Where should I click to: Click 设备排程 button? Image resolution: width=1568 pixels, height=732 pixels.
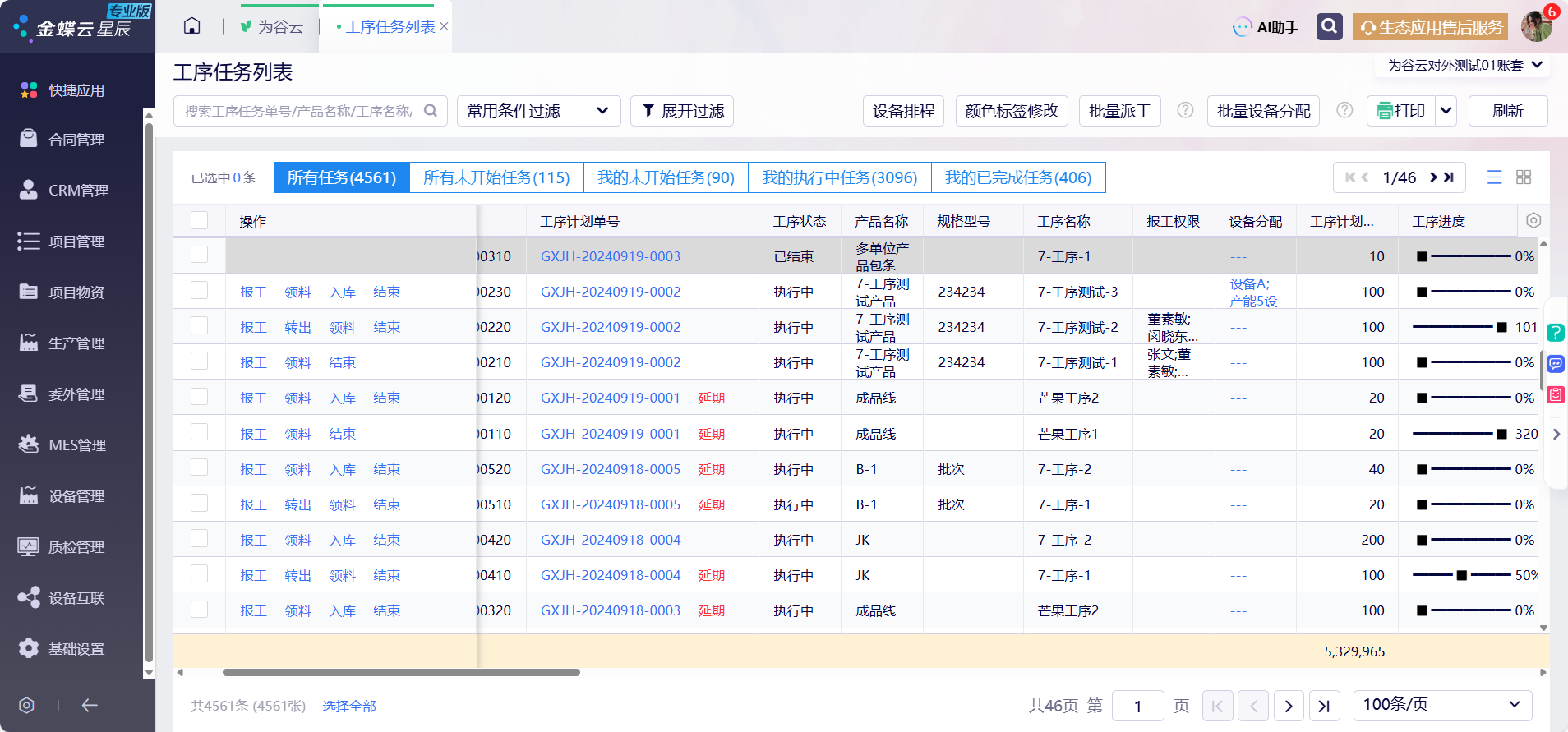[903, 111]
